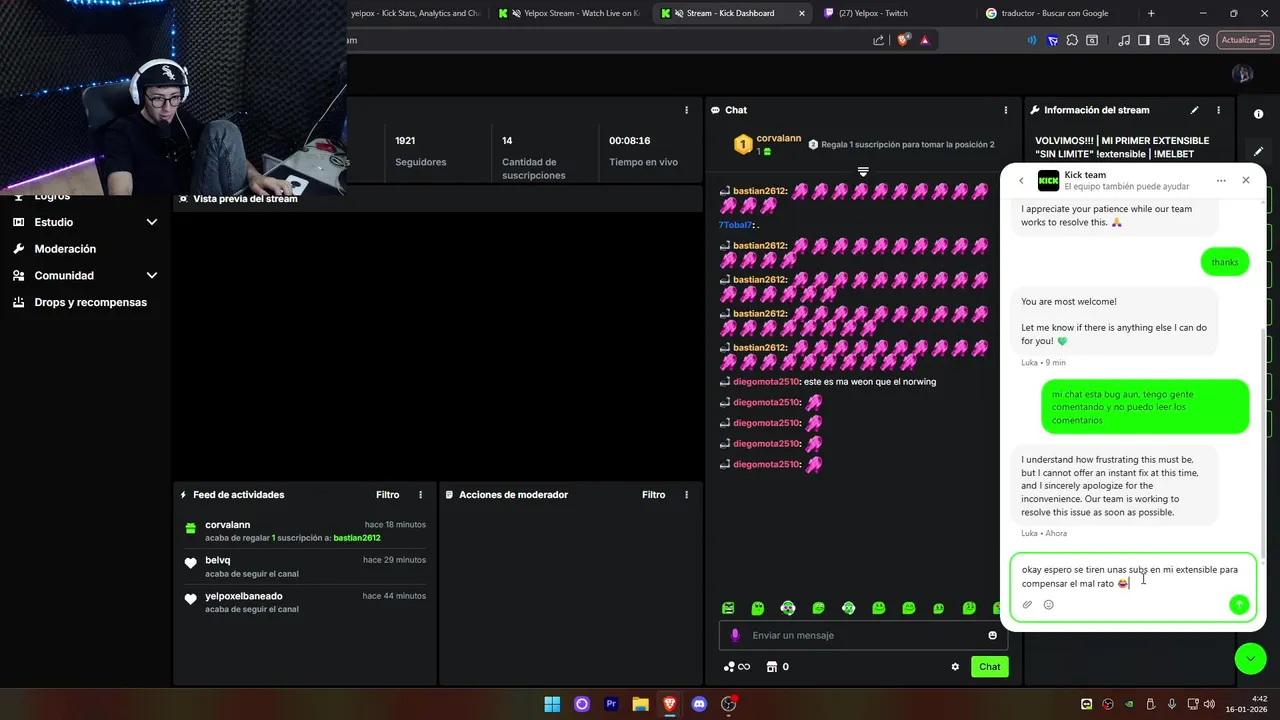Image resolution: width=1280 pixels, height=720 pixels.
Task: Minimize support launcher with green chevron button
Action: point(1250,658)
